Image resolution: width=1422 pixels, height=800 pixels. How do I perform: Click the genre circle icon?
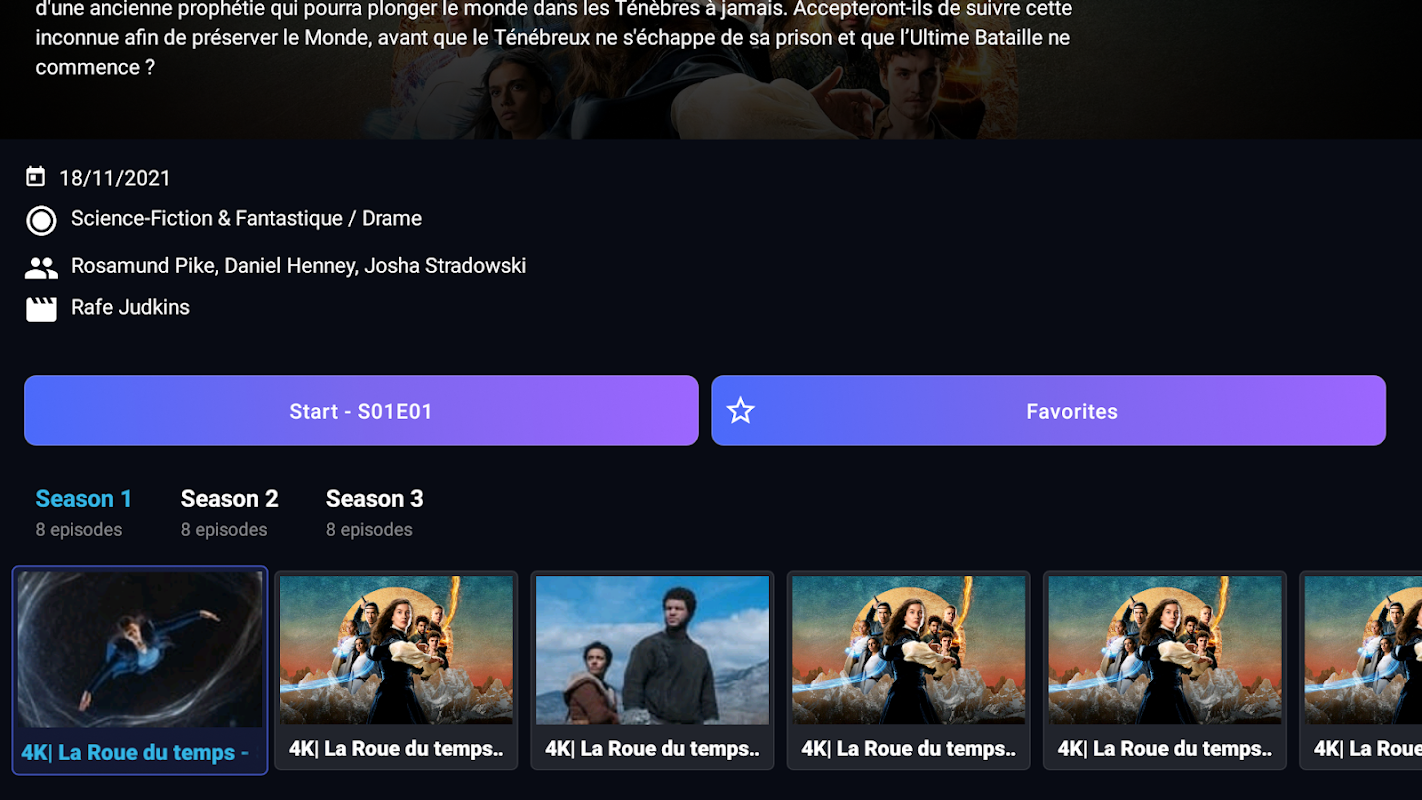pyautogui.click(x=41, y=220)
